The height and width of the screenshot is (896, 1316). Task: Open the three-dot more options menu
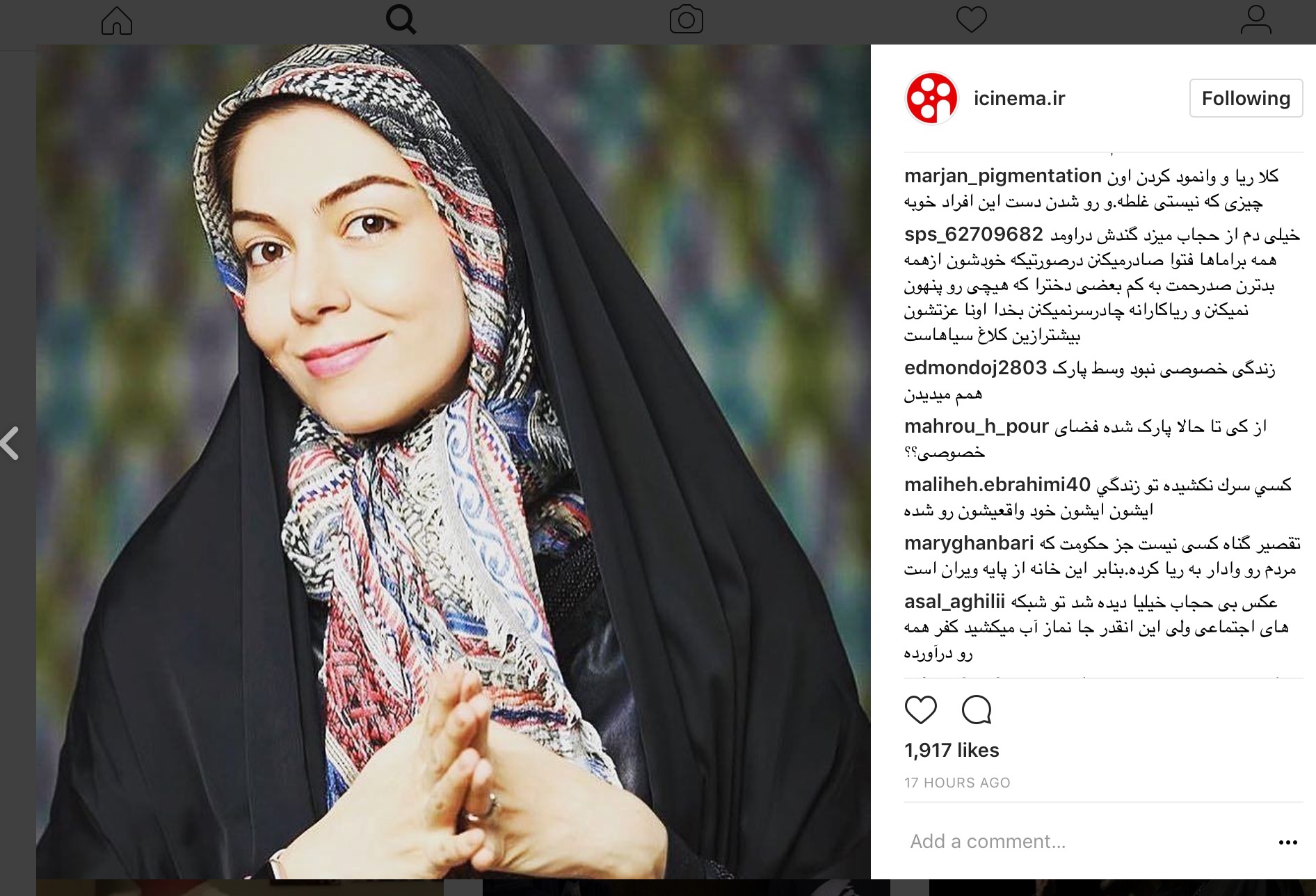pos(1287,842)
